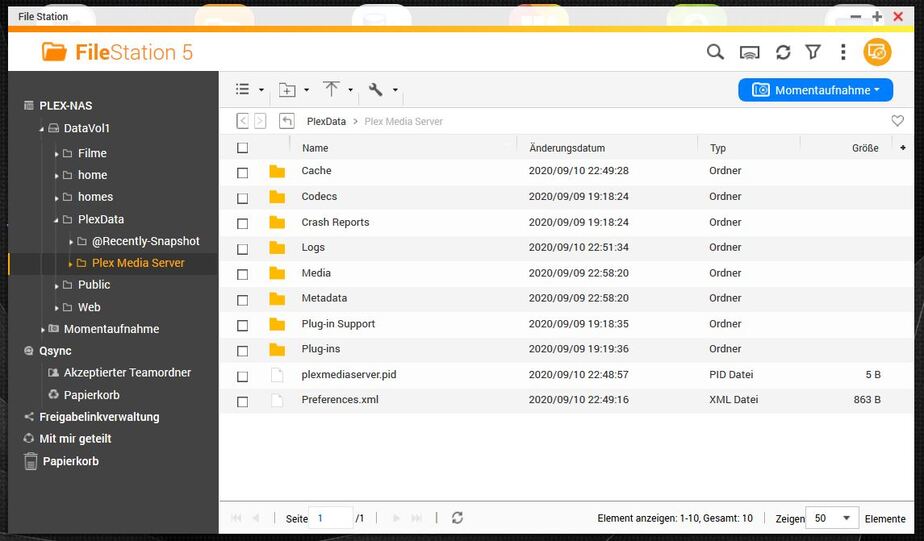The image size is (924, 541).
Task: Add folder to favorites with heart icon
Action: point(897,121)
